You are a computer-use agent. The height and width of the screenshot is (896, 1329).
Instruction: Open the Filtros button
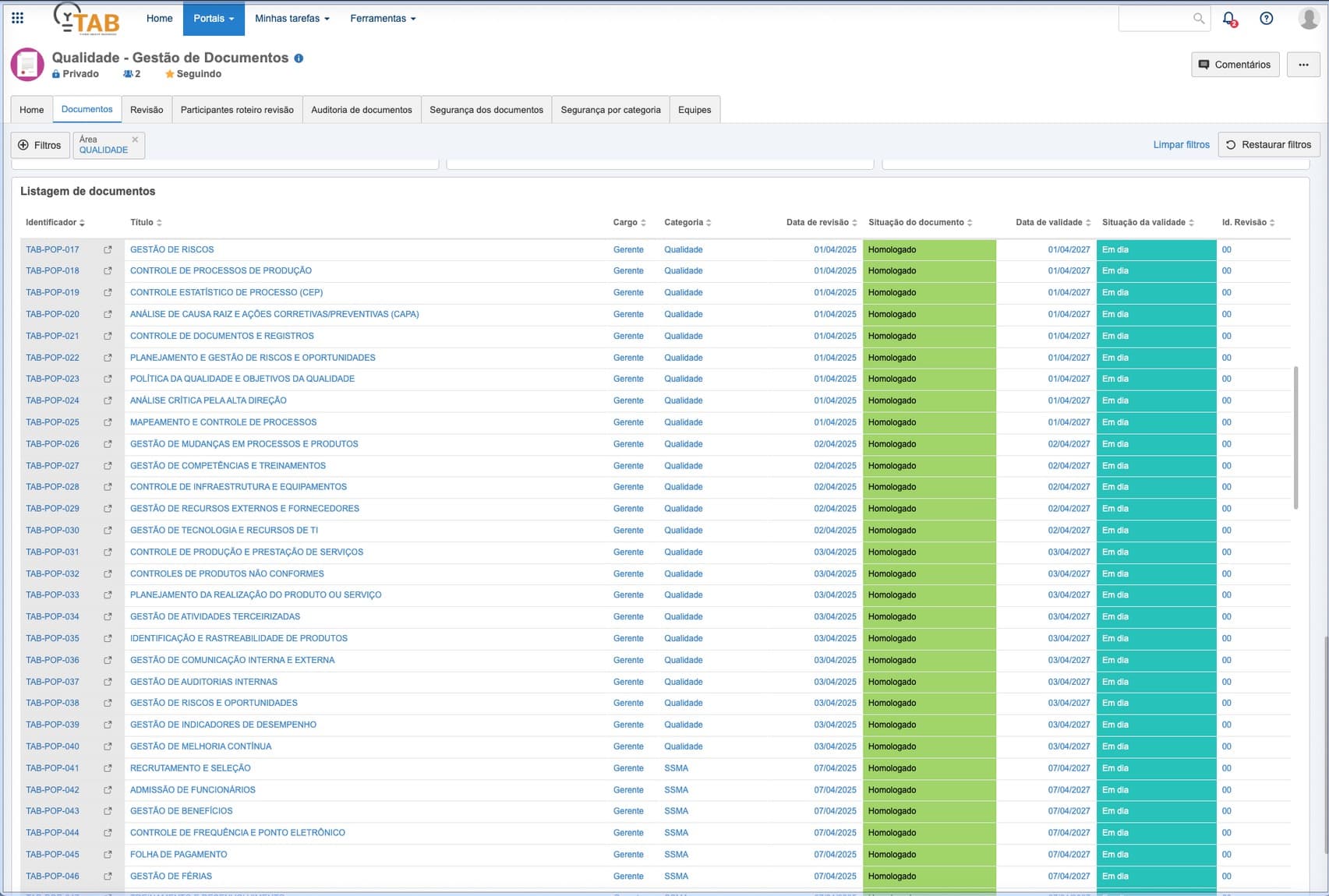pos(40,145)
